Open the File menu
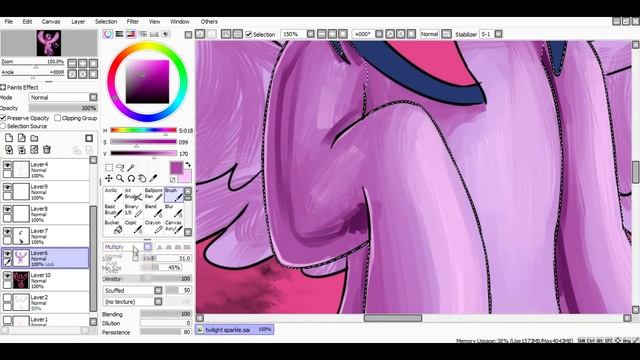This screenshot has height=360, width=640. point(9,22)
